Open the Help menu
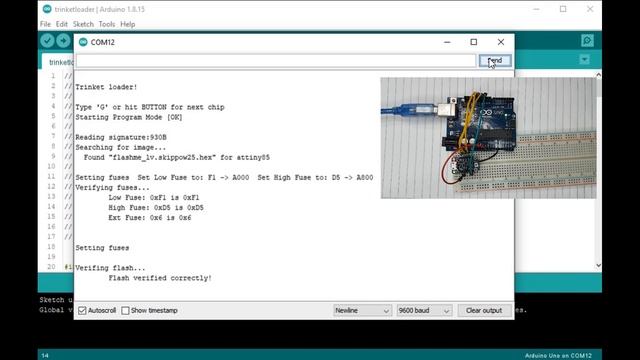The height and width of the screenshot is (360, 640). (127, 24)
